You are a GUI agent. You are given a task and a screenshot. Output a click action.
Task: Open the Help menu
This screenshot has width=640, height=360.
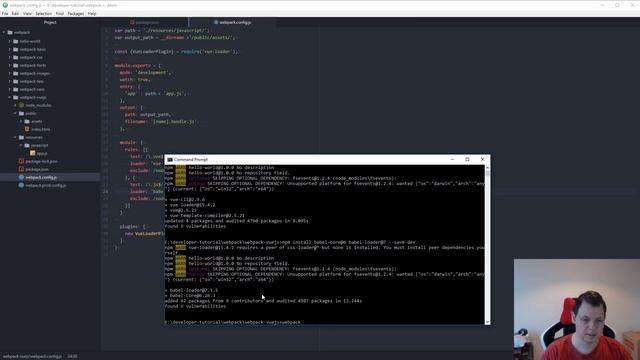point(92,13)
